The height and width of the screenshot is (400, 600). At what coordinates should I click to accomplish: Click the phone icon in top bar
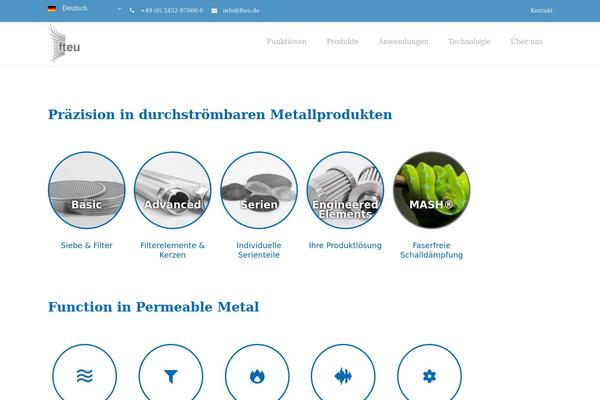pos(132,11)
